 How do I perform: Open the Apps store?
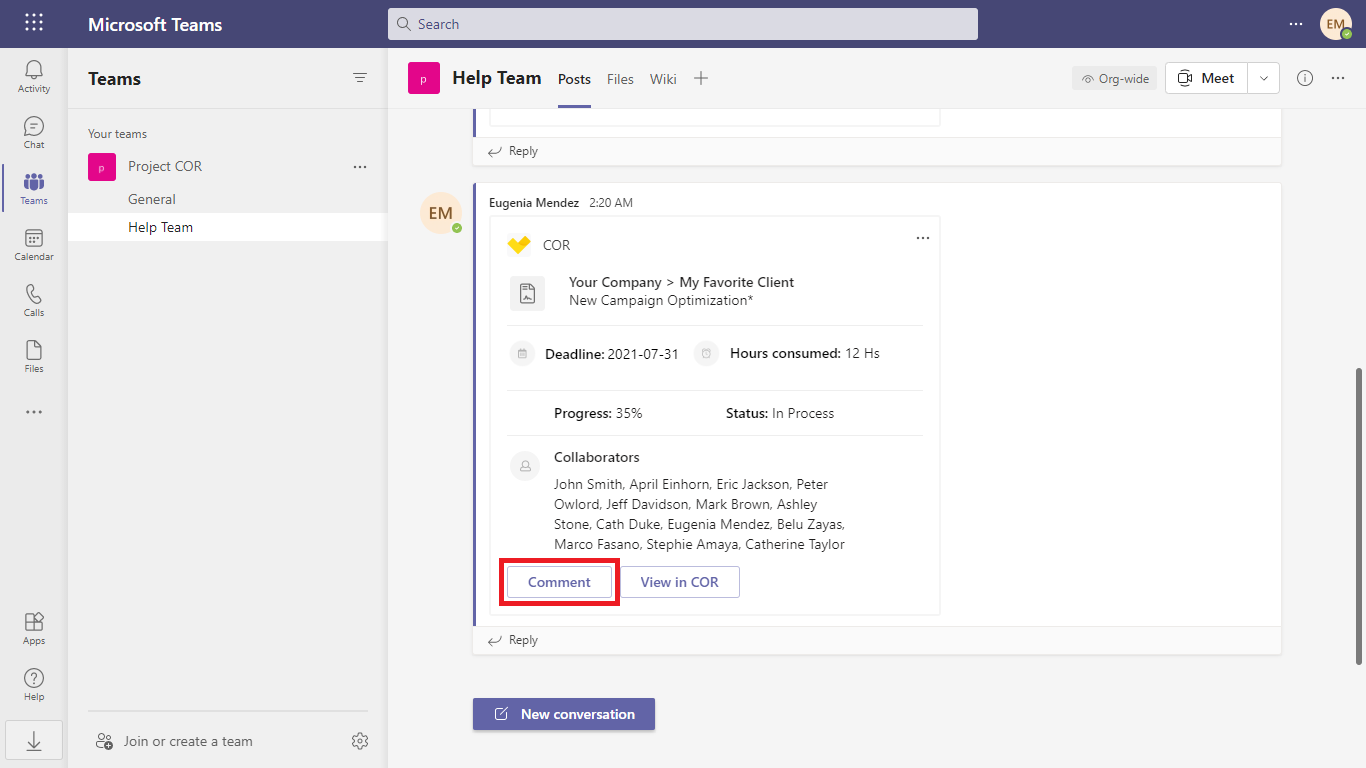pos(34,629)
